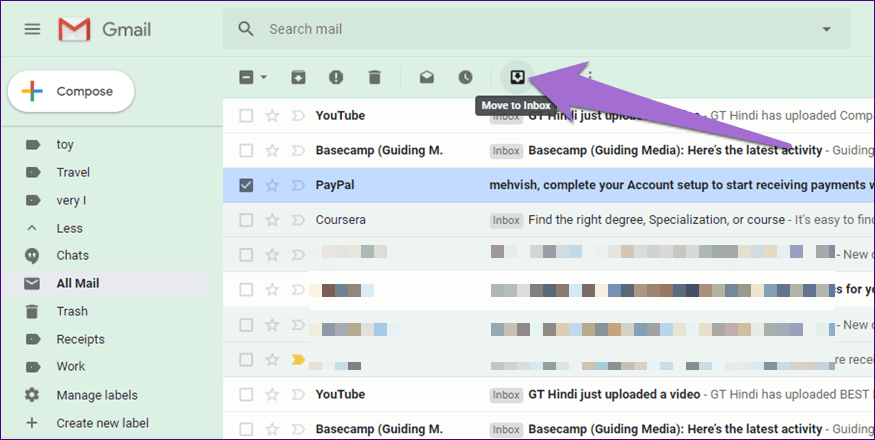
Task: Check the last Basecamp email checkbox
Action: coord(246,429)
